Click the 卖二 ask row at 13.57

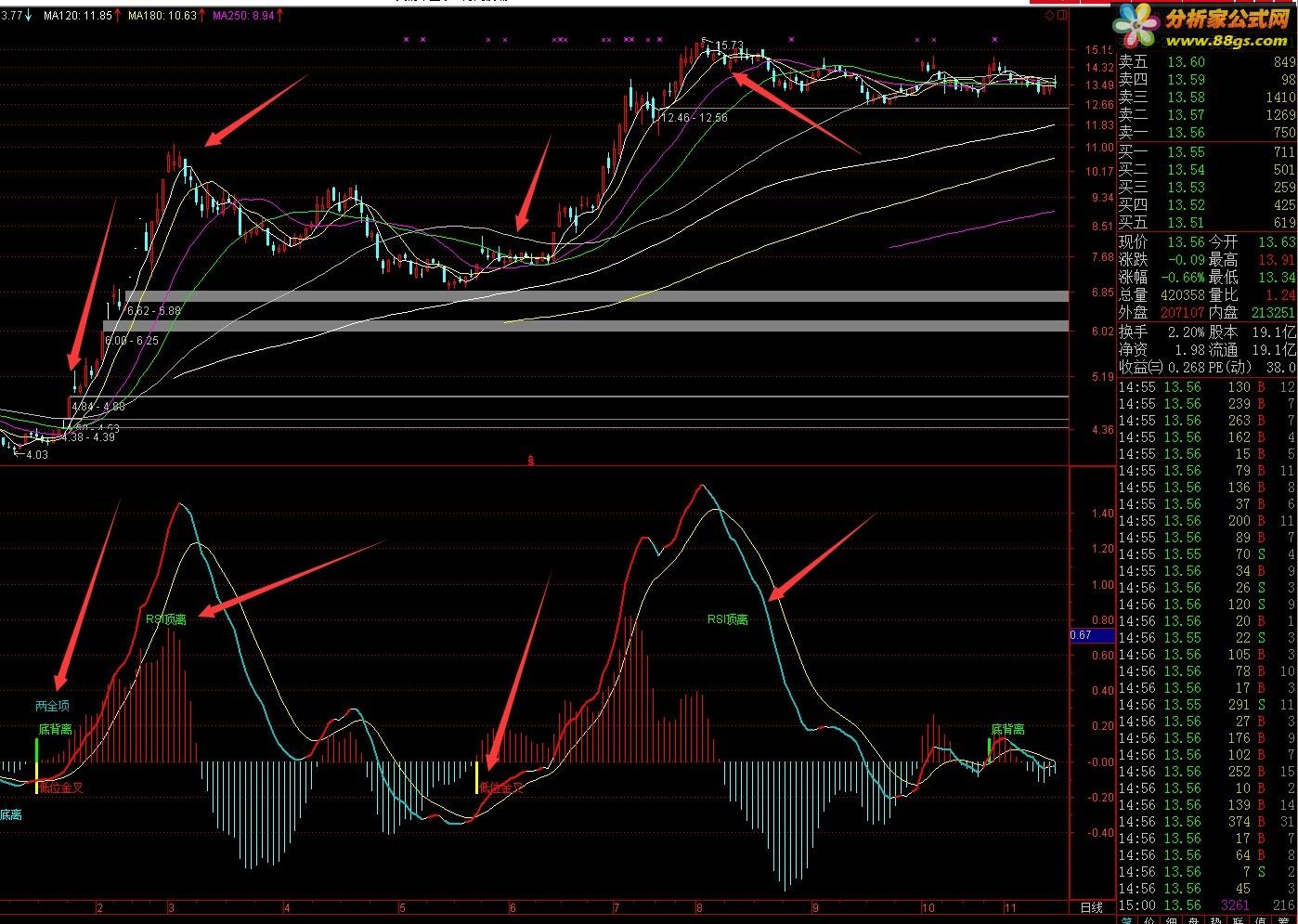1207,115
